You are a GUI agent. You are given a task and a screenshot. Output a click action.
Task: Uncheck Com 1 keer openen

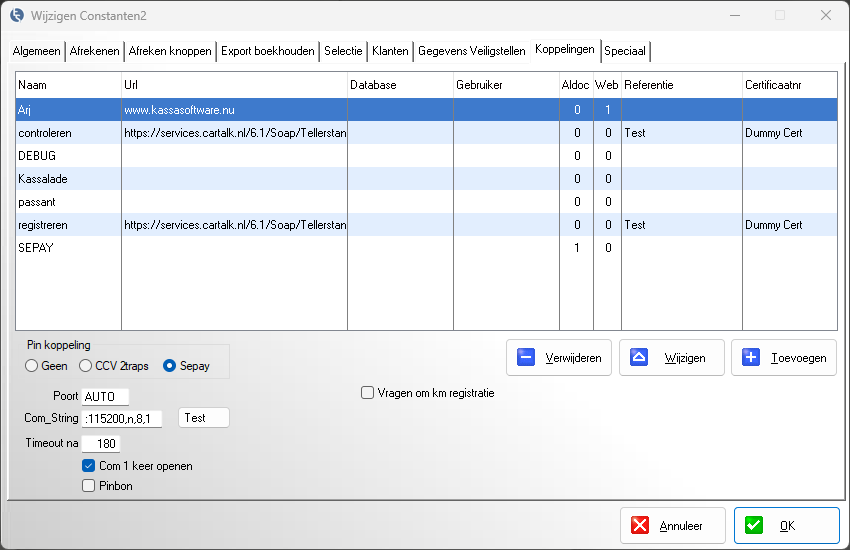click(89, 466)
